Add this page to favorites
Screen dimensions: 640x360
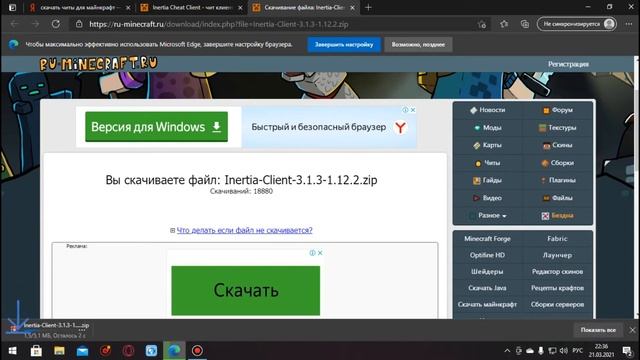(x=482, y=24)
